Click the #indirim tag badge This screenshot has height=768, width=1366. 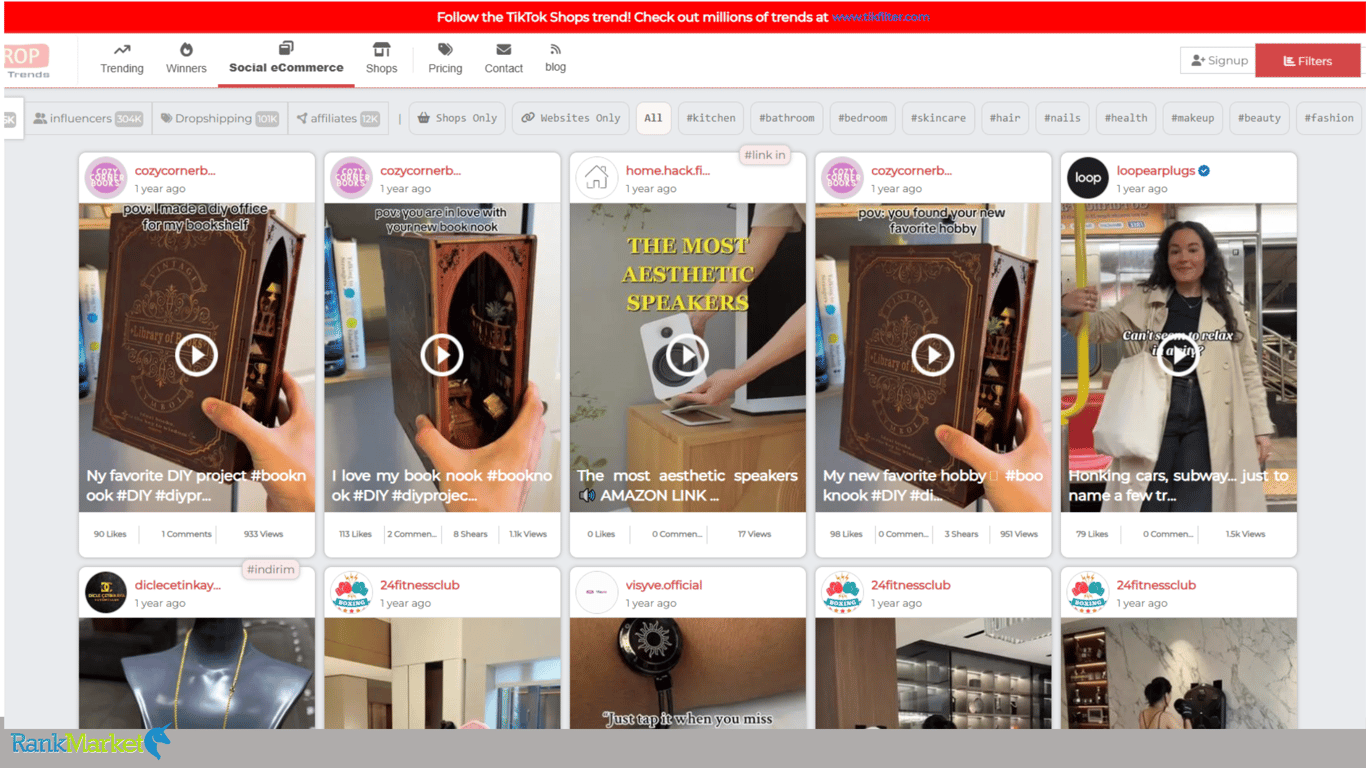271,569
